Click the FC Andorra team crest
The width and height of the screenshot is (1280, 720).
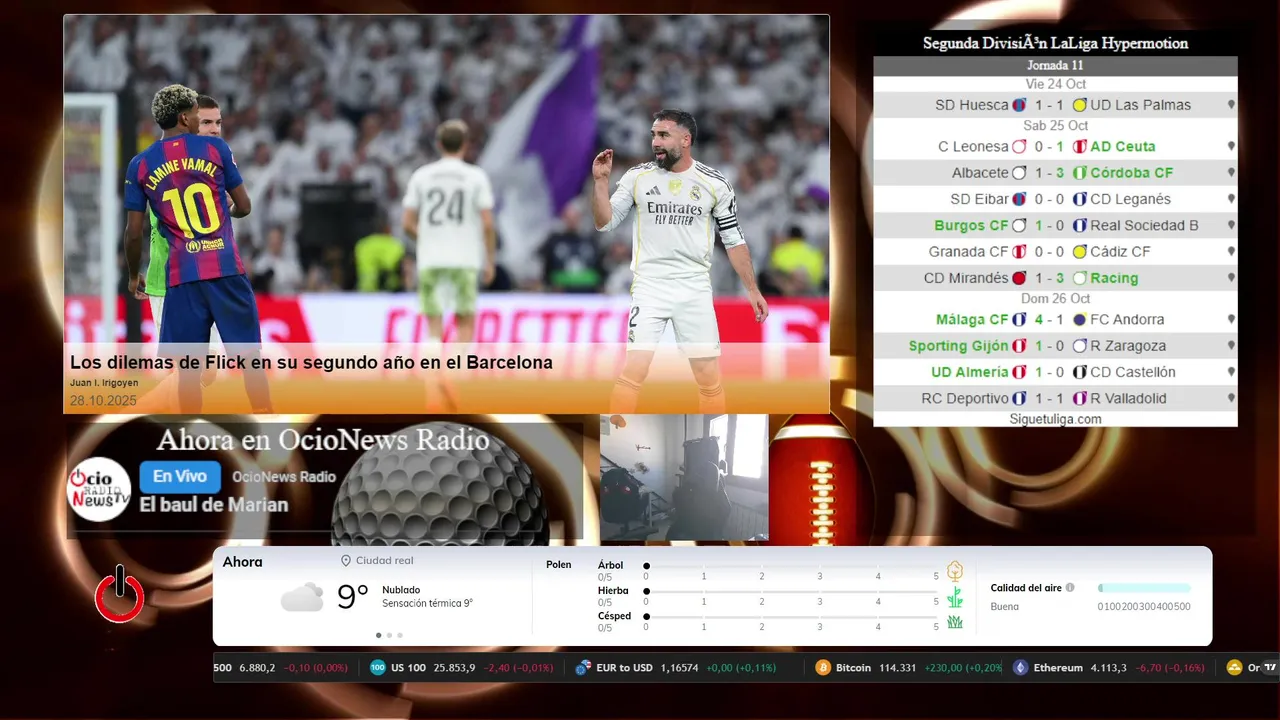click(x=1079, y=320)
